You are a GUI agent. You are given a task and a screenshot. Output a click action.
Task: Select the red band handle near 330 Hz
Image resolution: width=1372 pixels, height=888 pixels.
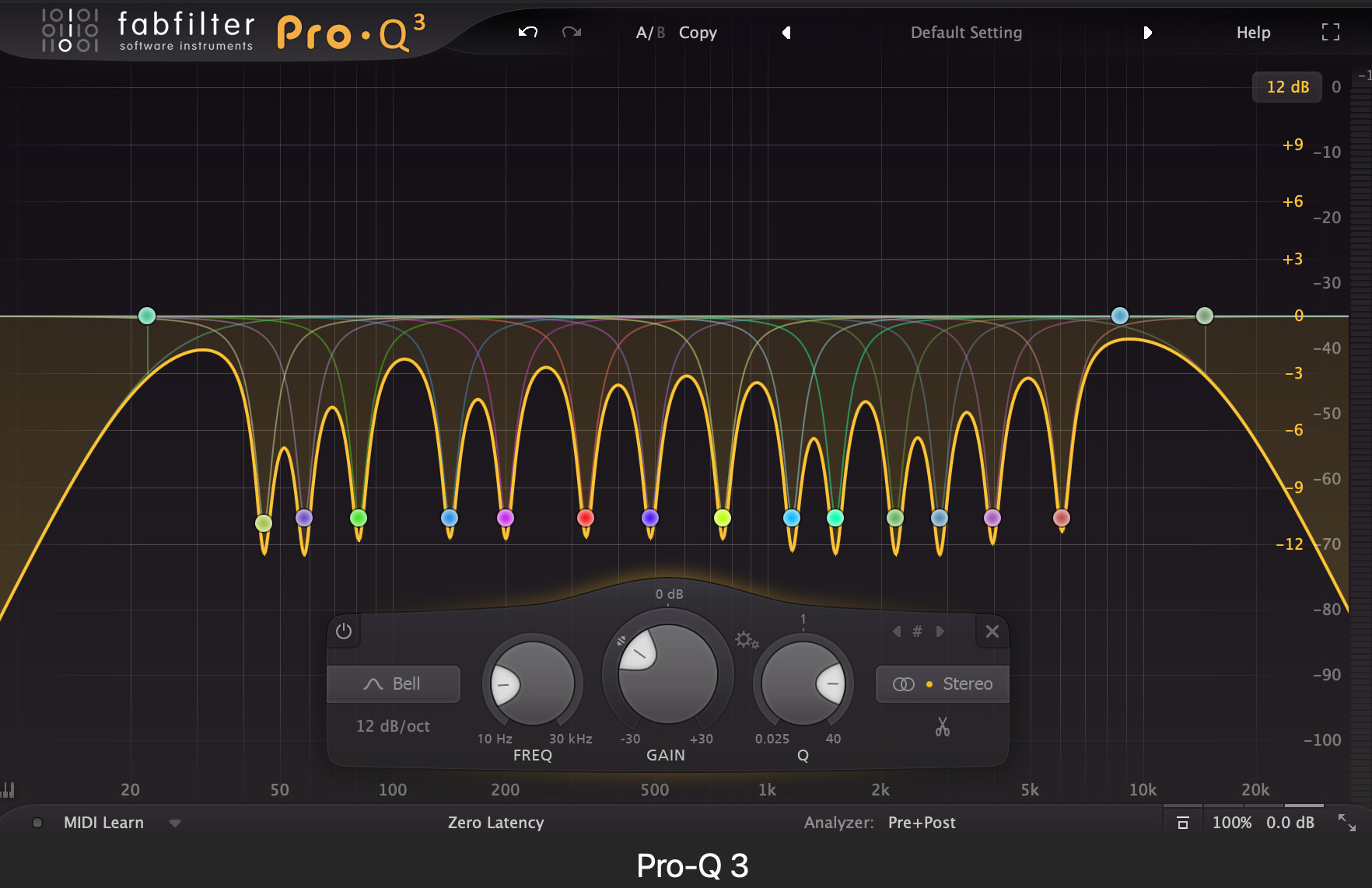click(586, 518)
